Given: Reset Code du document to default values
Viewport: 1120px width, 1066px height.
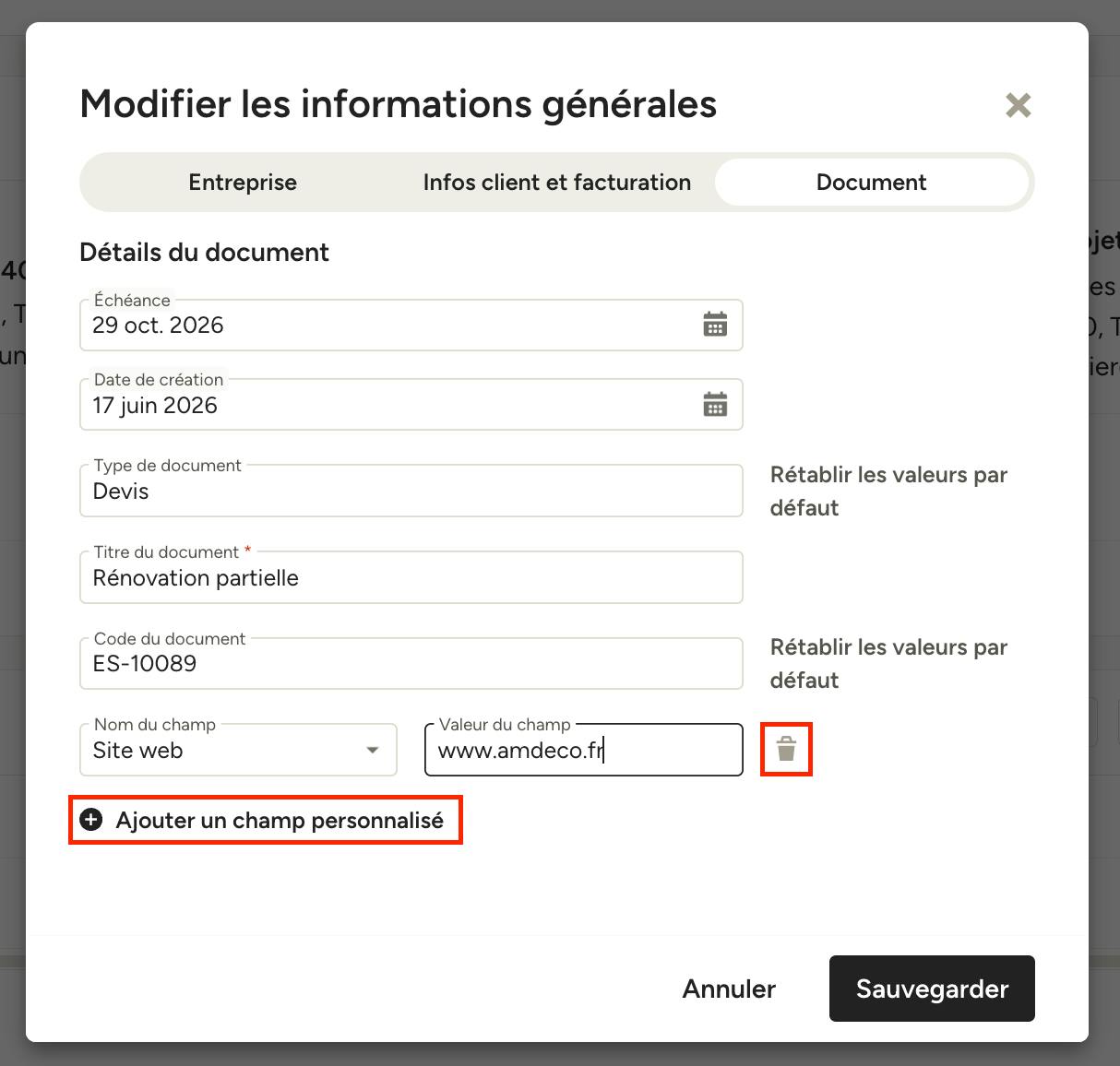Looking at the screenshot, I should pyautogui.click(x=888, y=664).
